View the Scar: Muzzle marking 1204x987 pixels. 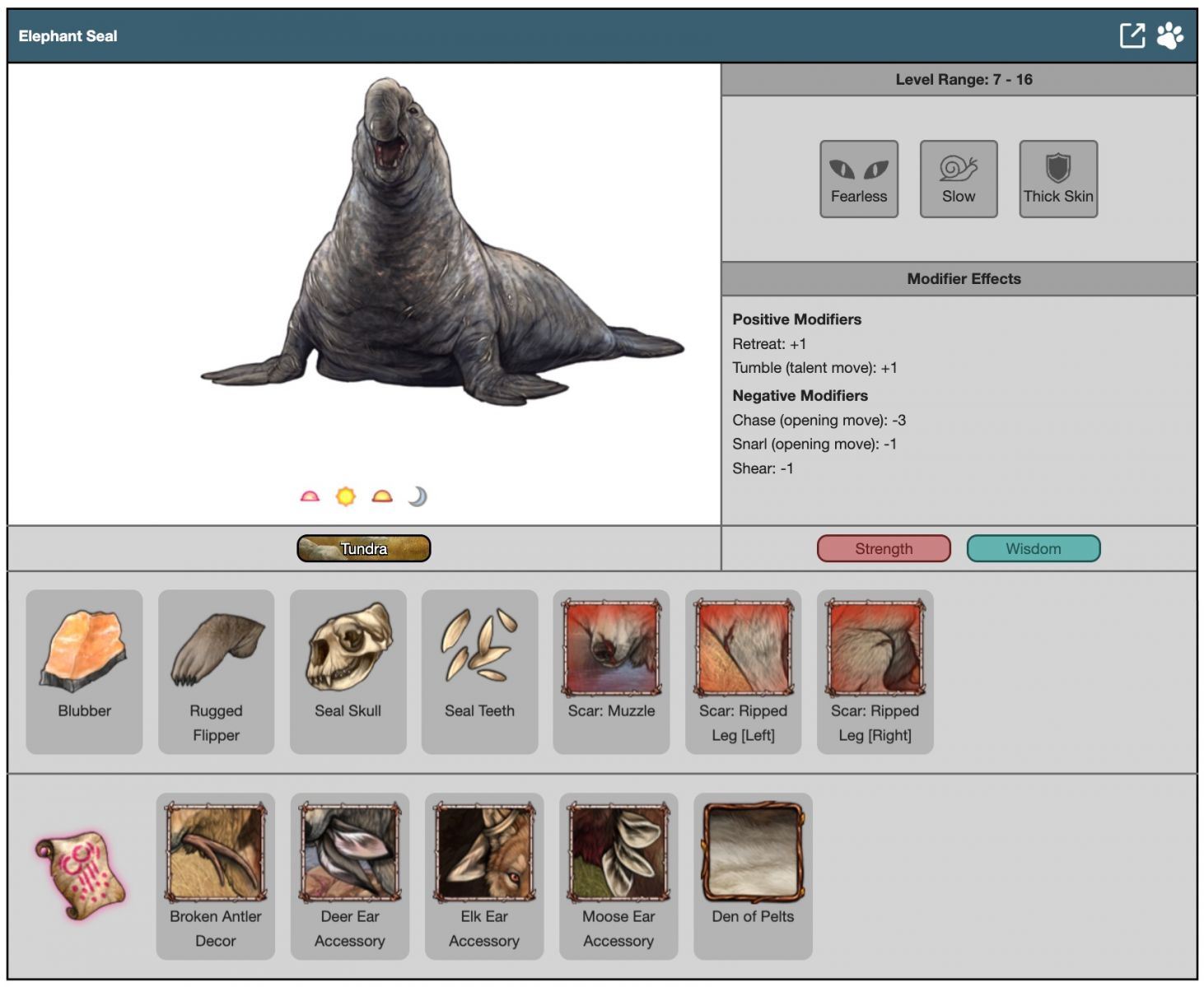pos(611,670)
